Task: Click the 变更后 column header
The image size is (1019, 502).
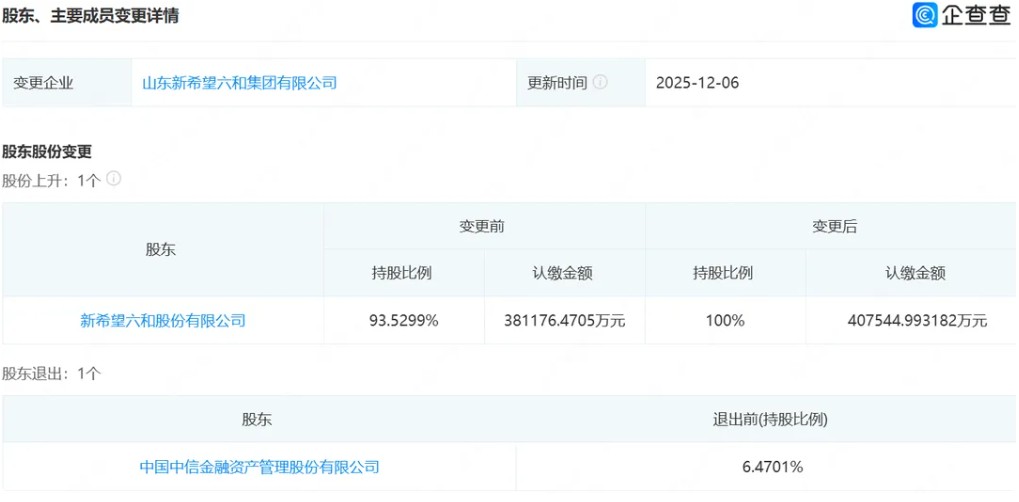Action: tap(834, 227)
